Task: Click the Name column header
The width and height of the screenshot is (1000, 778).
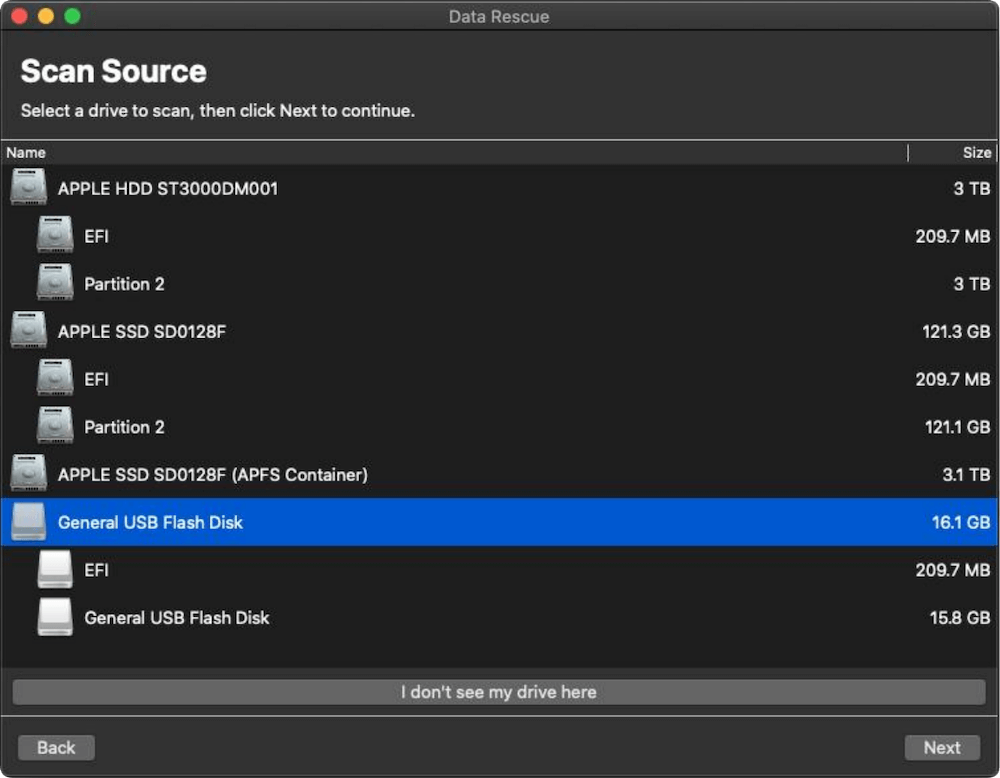Action: pyautogui.click(x=26, y=152)
